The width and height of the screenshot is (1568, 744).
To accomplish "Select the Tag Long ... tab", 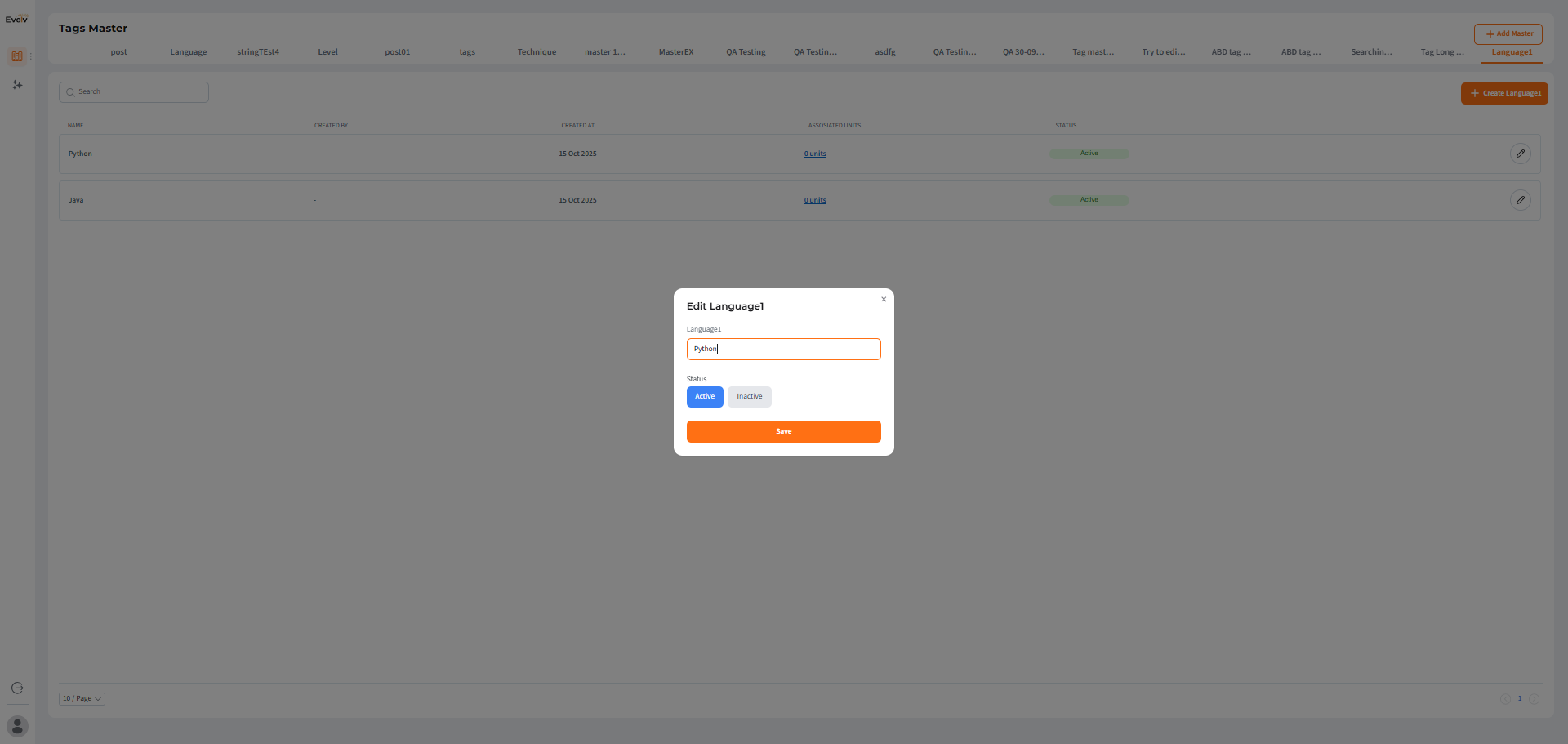I will coord(1442,52).
